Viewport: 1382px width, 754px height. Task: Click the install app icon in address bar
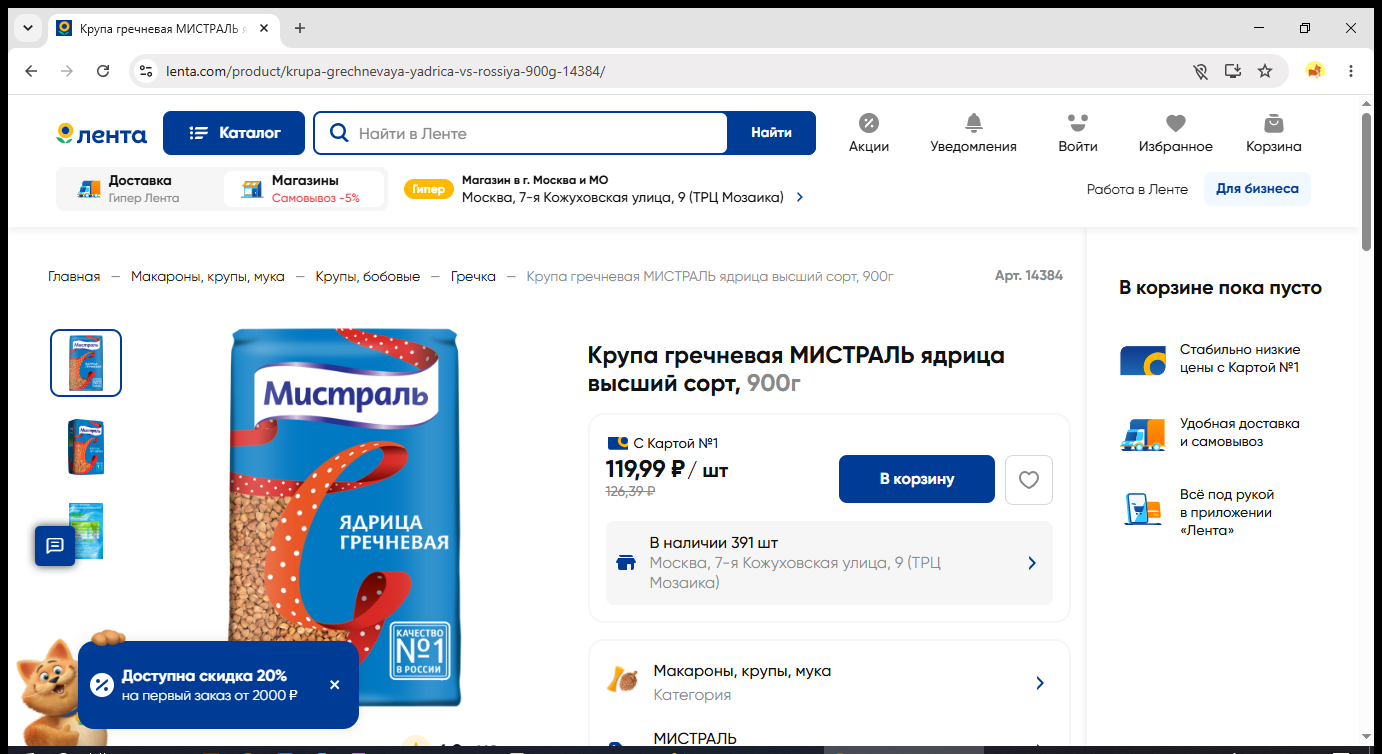(x=1233, y=71)
